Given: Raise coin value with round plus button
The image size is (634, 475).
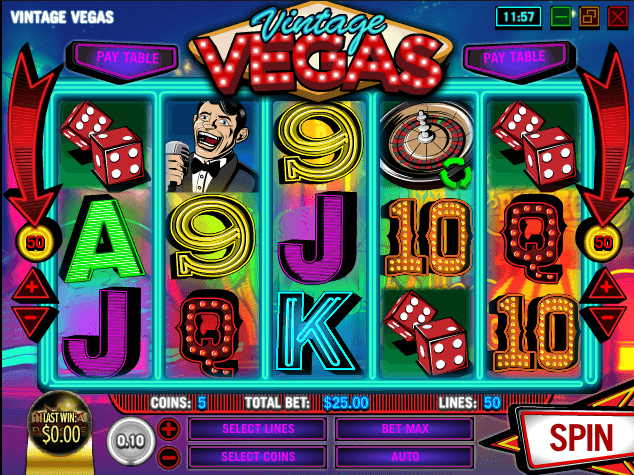Looking at the screenshot, I should coord(169,429).
